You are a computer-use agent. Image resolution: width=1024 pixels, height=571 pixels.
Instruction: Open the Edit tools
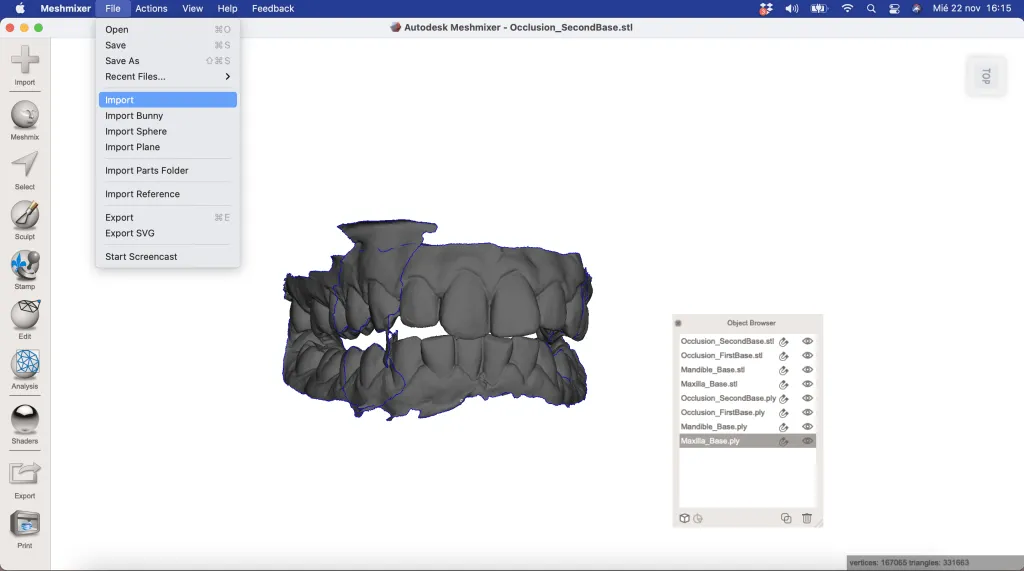click(x=25, y=319)
